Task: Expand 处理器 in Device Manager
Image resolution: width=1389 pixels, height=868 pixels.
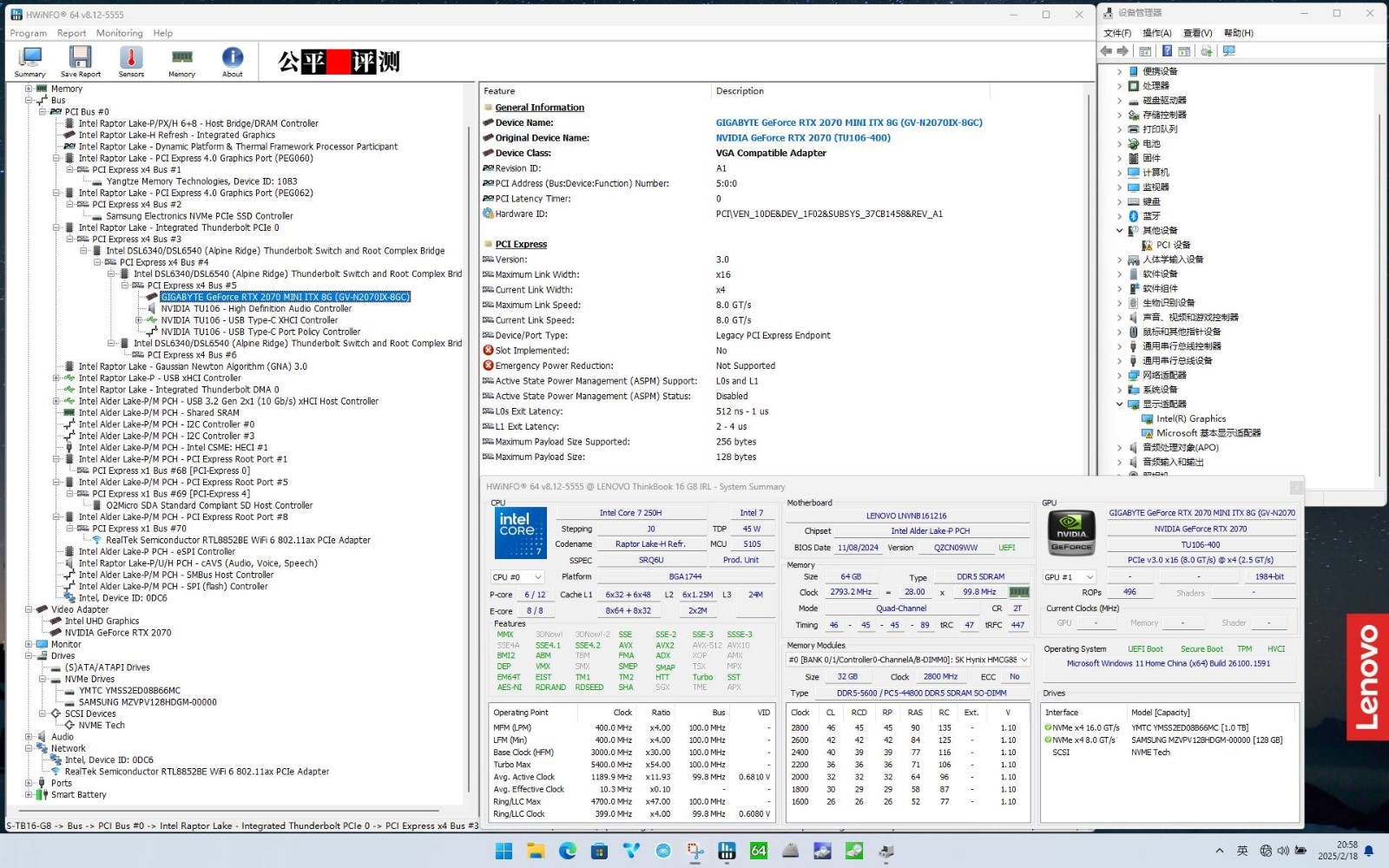Action: tap(1119, 86)
